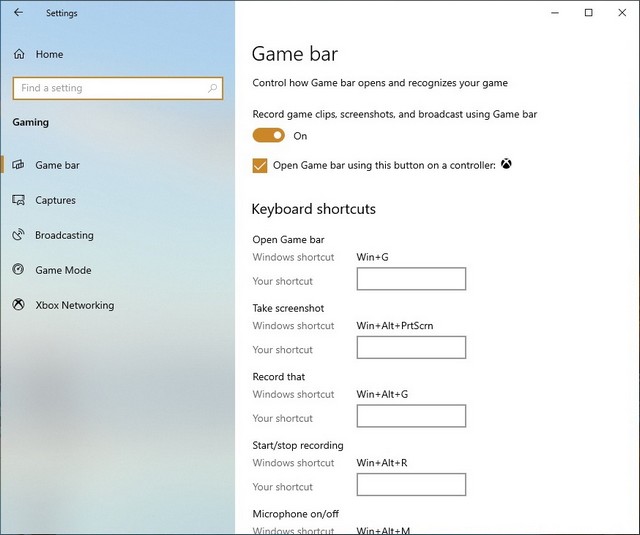Click the Take screenshot label
Image resolution: width=640 pixels, height=535 pixels.
tap(288, 308)
